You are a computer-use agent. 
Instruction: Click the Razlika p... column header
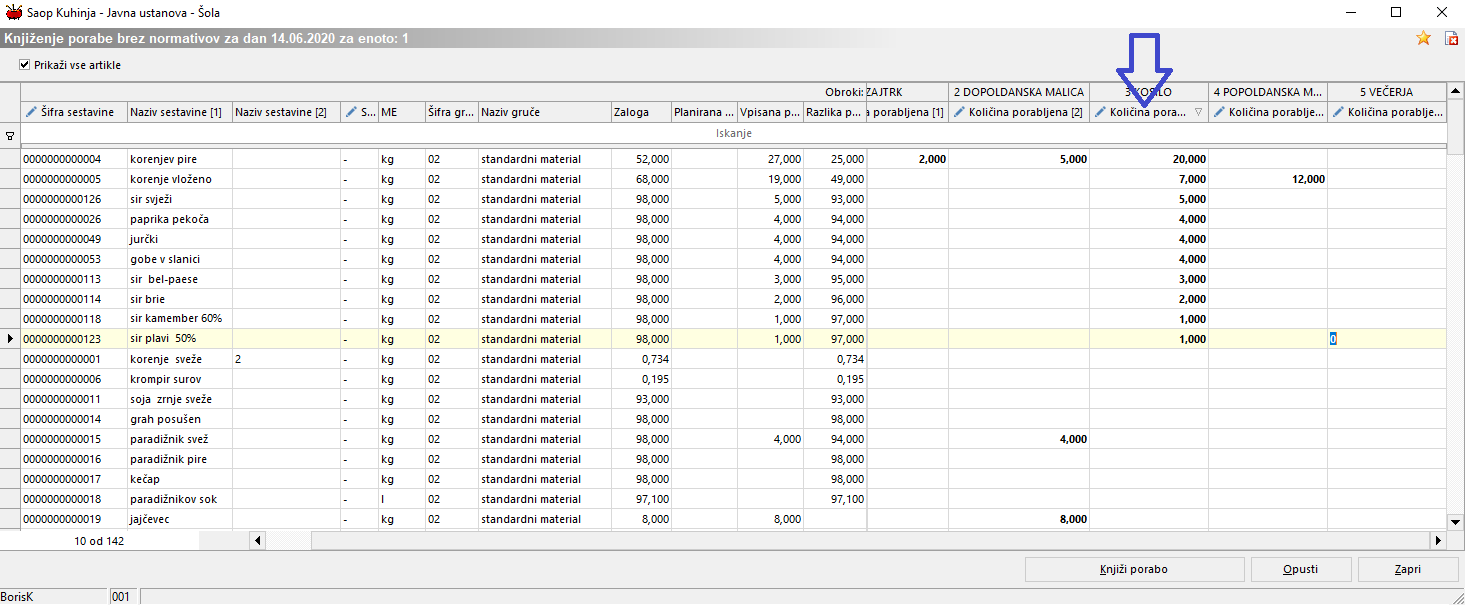click(x=835, y=112)
